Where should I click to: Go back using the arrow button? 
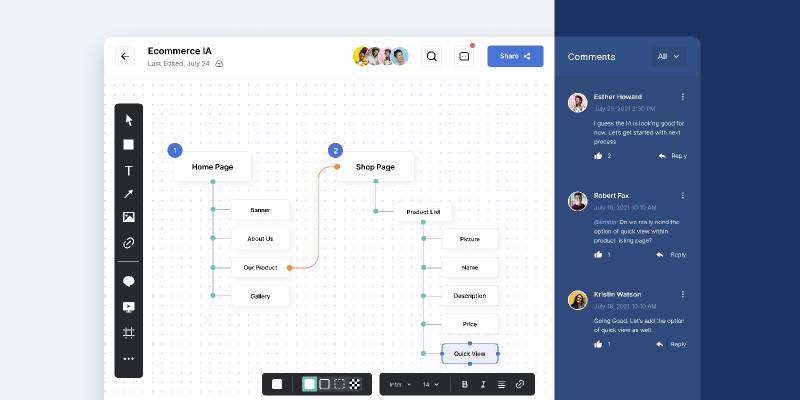pyautogui.click(x=125, y=56)
